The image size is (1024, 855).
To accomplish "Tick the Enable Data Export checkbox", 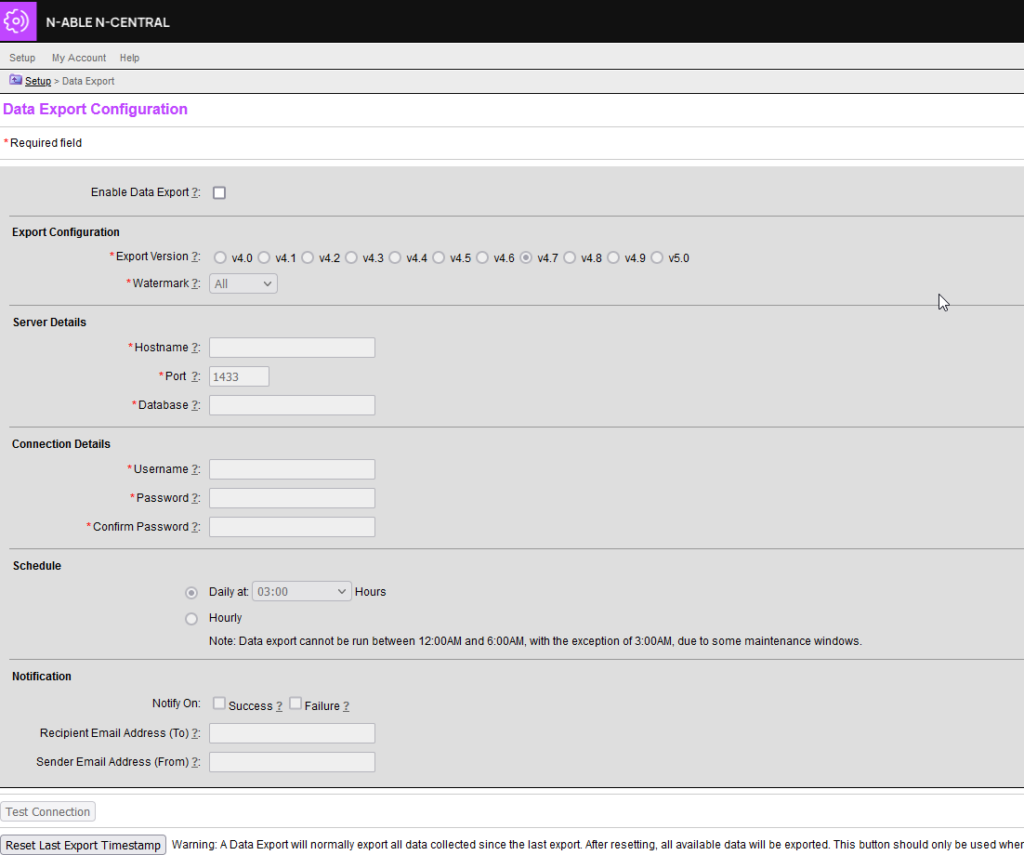I will click(x=219, y=193).
